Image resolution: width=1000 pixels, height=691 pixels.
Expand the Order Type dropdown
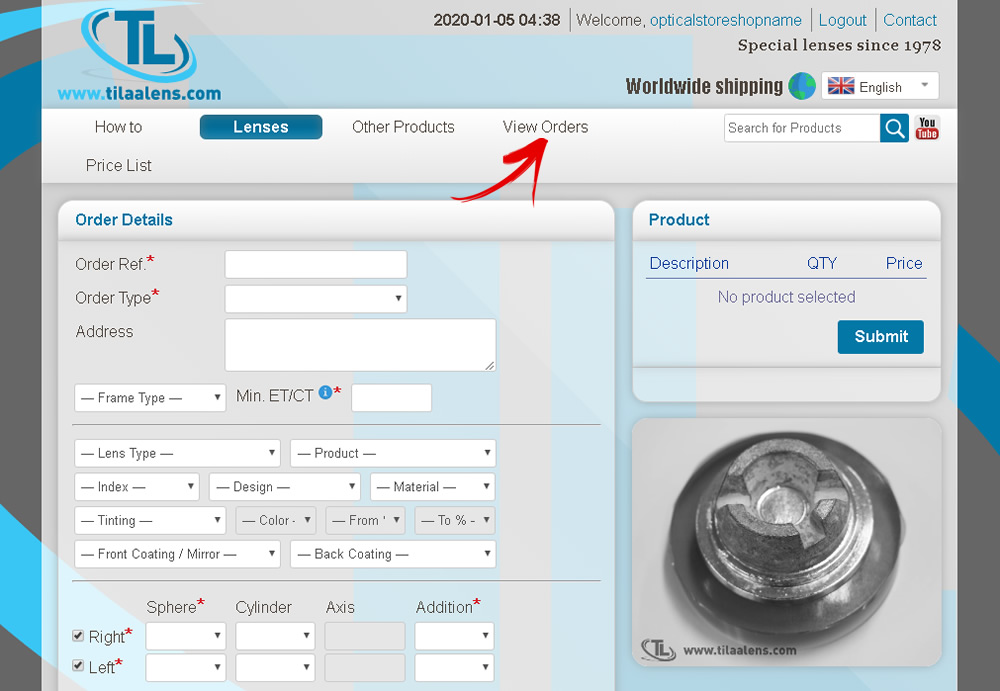315,299
